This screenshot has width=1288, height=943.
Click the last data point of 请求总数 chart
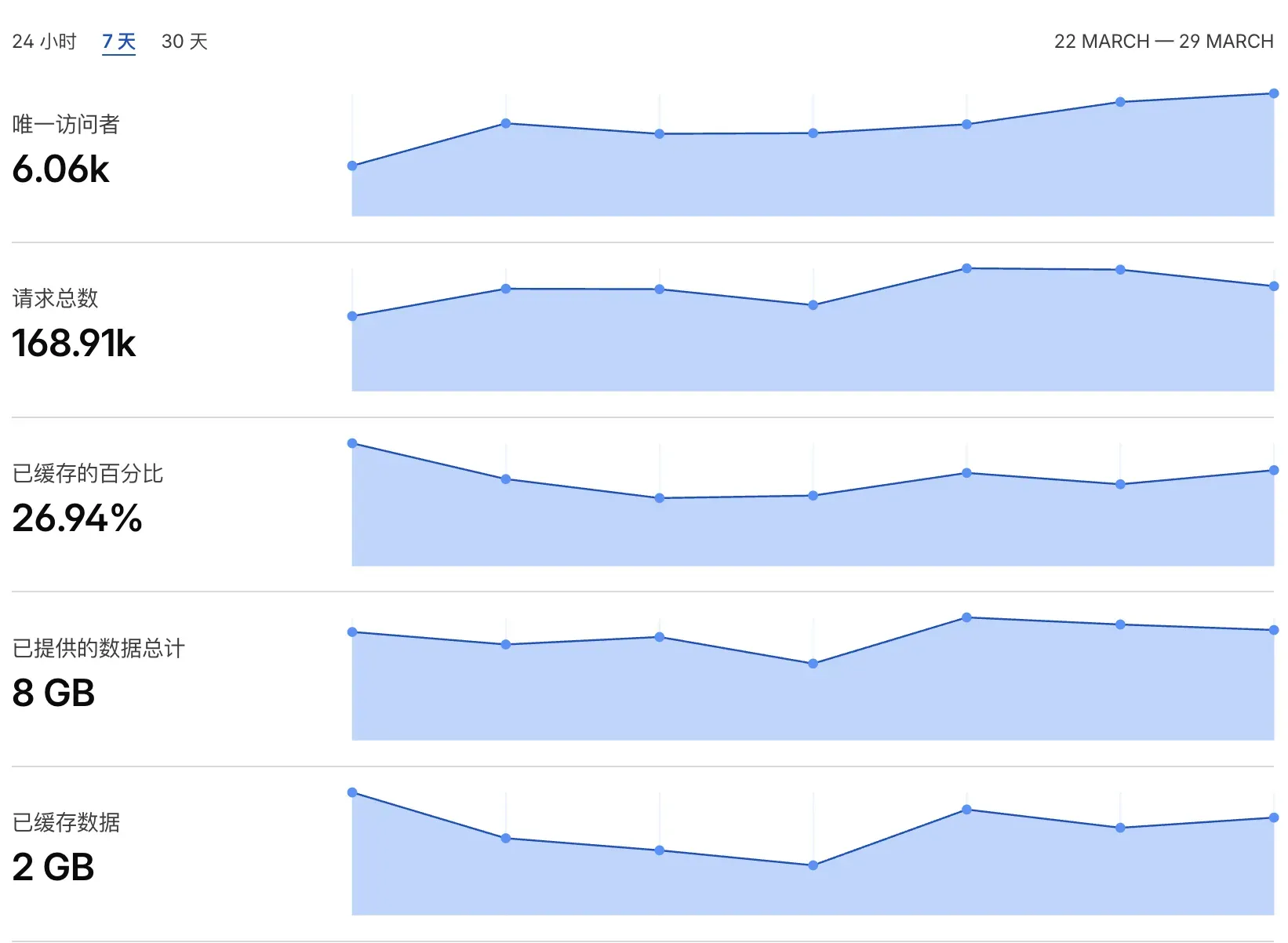point(1274,286)
